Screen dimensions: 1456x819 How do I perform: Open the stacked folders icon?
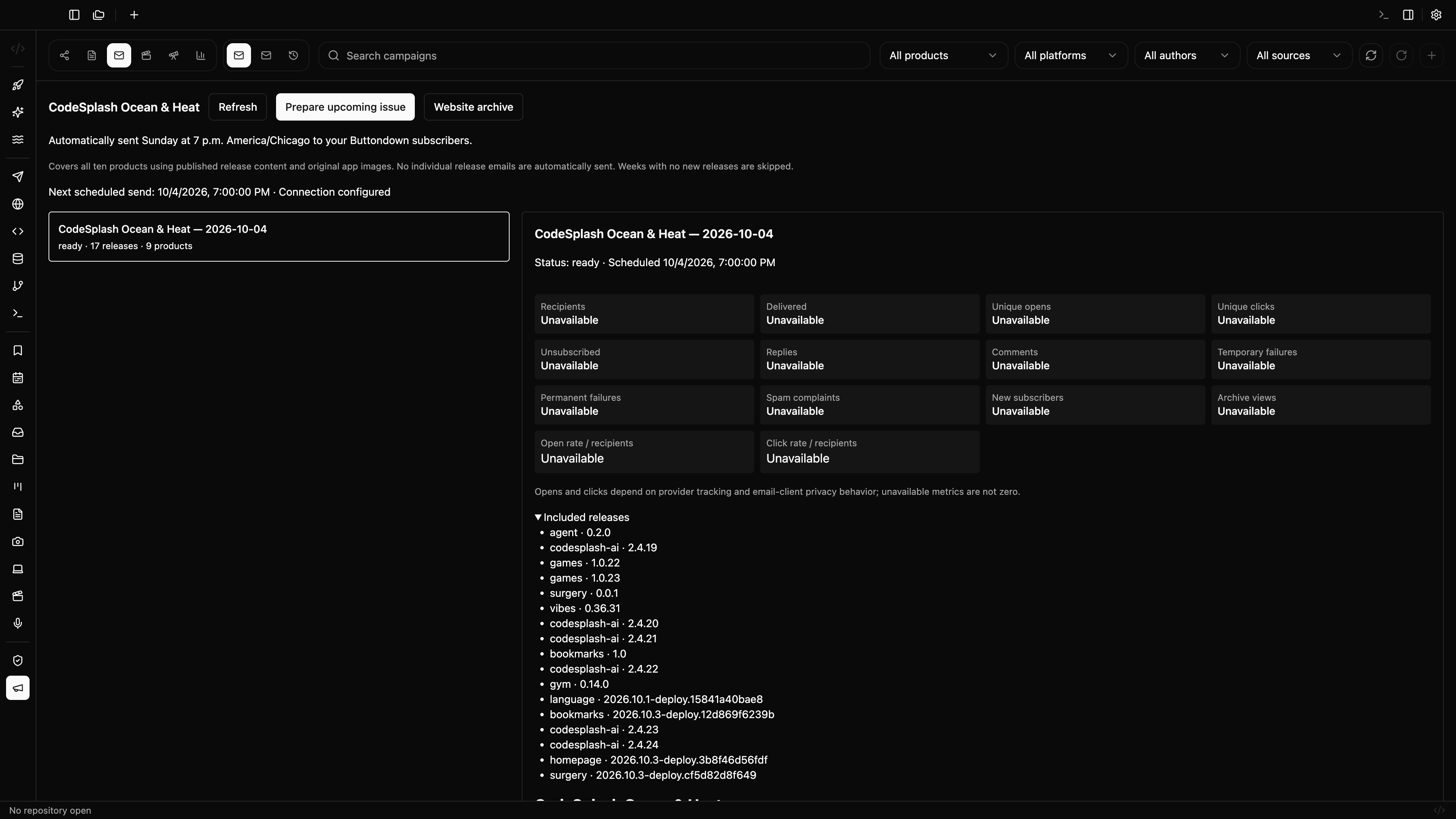[99, 15]
